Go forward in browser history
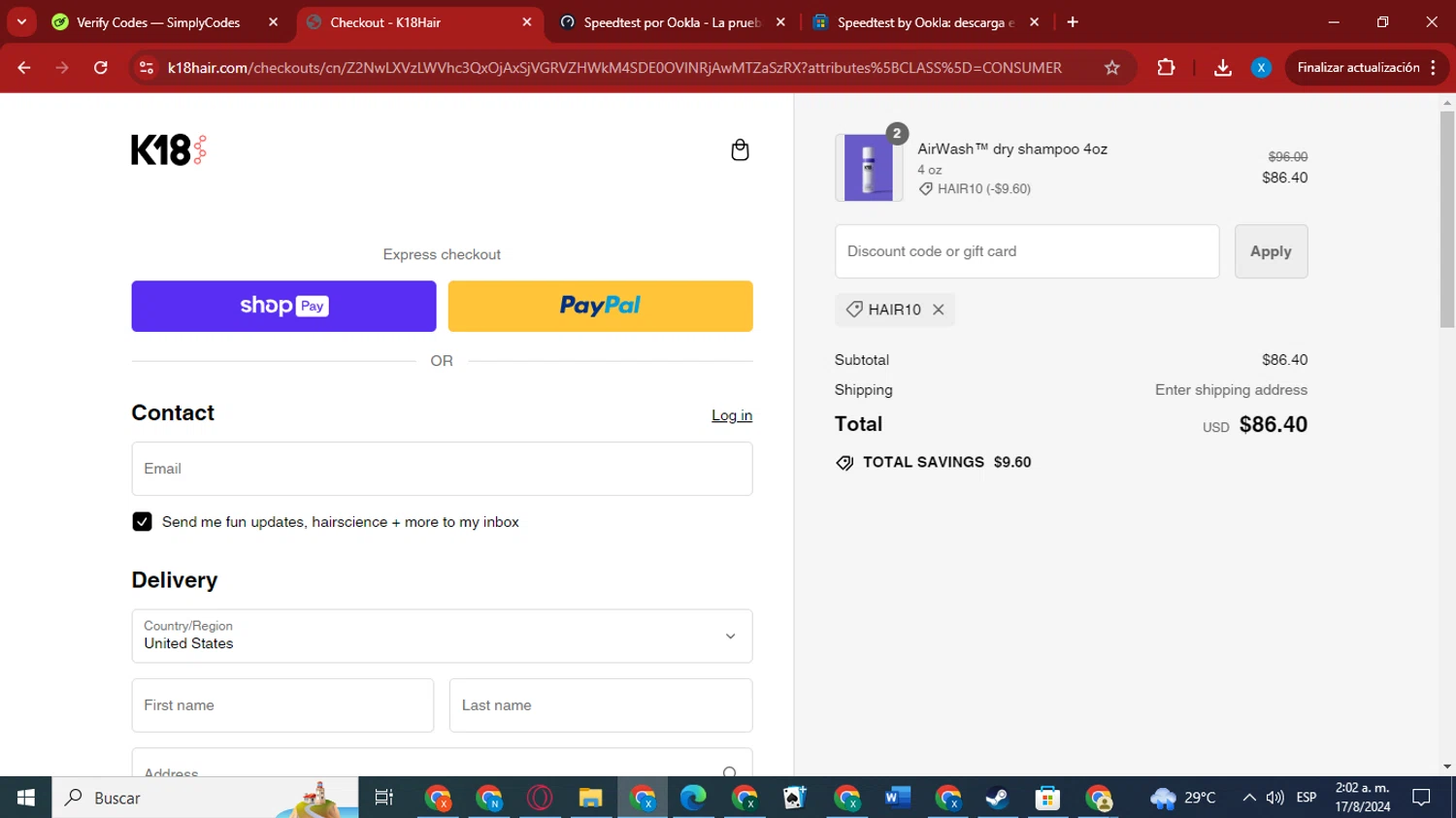The image size is (1456, 818). [62, 68]
